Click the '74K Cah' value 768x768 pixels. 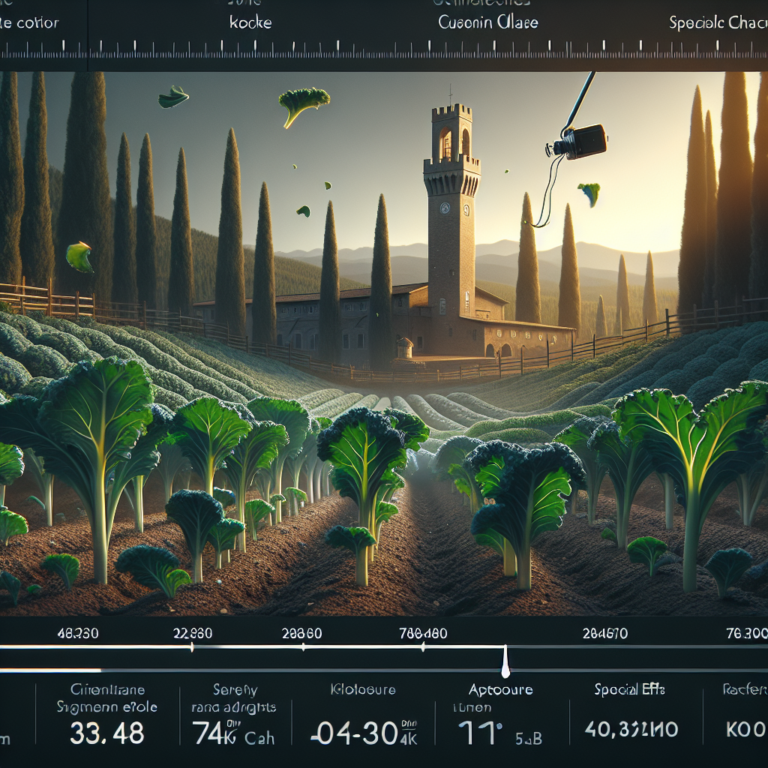[x=233, y=734]
